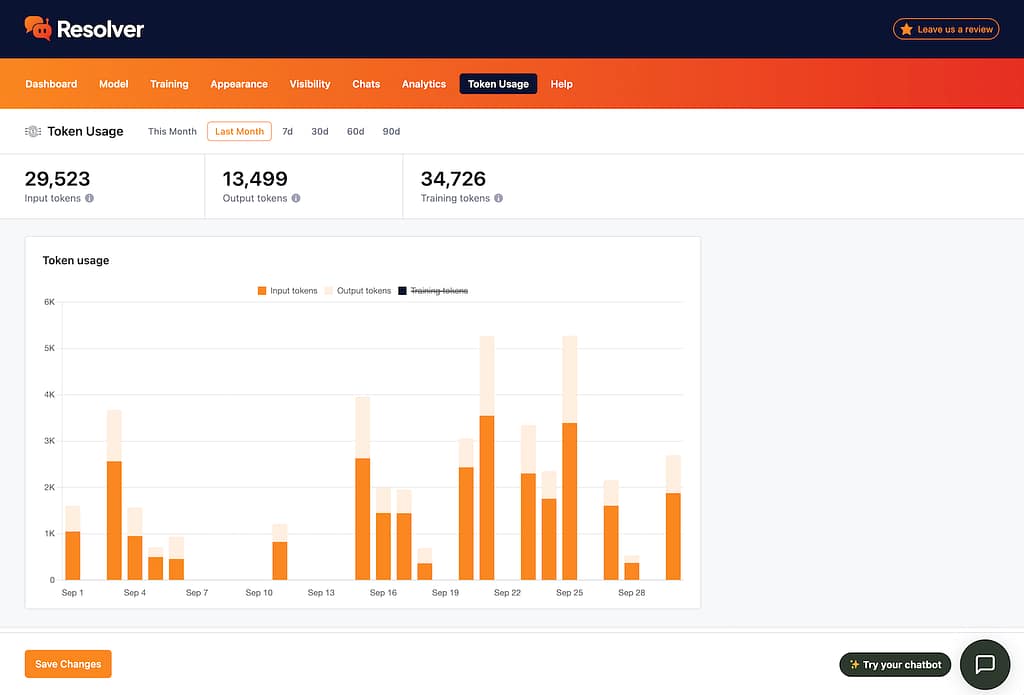Viewport: 1024px width, 695px height.
Task: Select the 30d time range
Action: point(319,131)
